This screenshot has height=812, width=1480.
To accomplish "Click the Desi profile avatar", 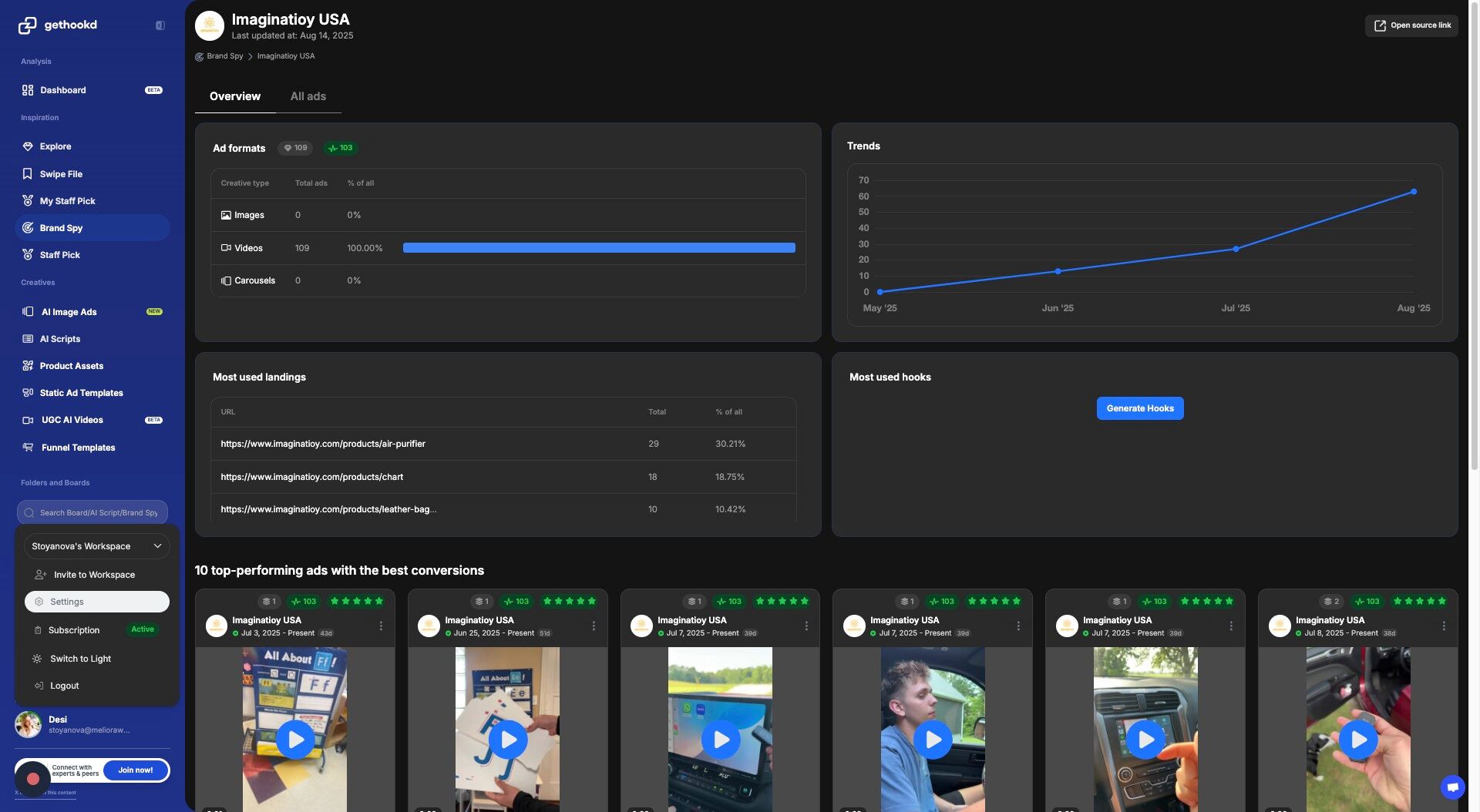I will pyautogui.click(x=29, y=724).
